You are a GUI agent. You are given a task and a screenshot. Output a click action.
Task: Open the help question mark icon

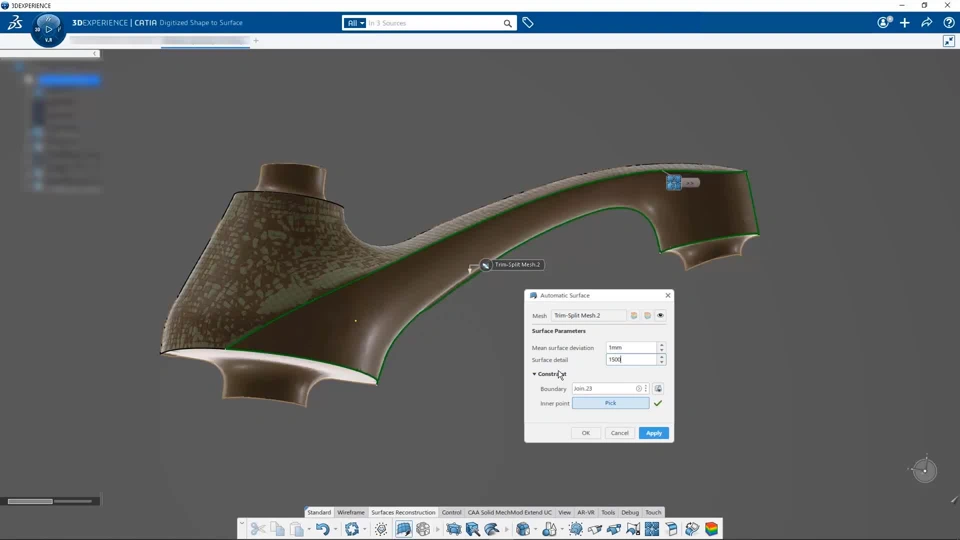click(948, 23)
